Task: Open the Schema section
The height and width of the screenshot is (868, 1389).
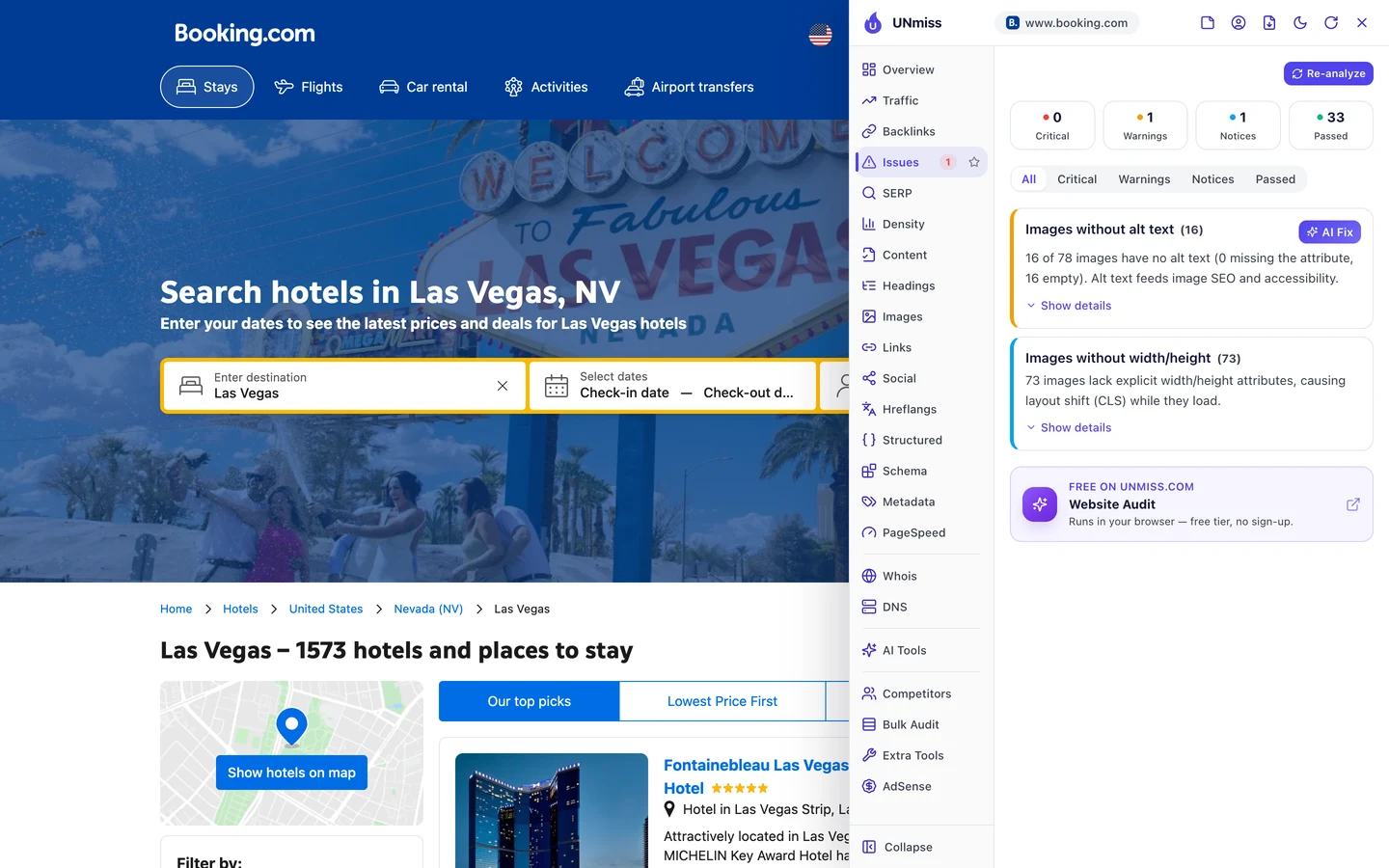Action: coord(921,471)
